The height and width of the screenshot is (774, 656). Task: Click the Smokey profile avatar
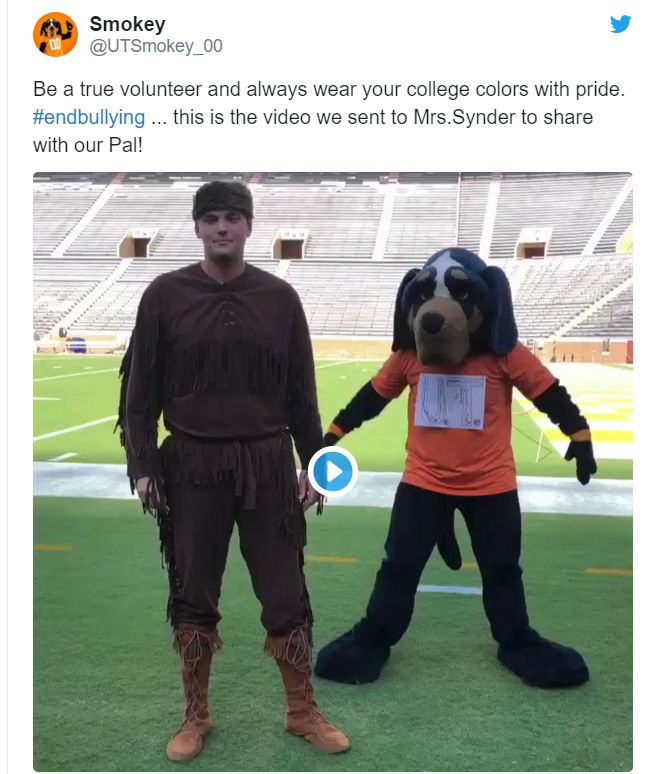point(55,34)
